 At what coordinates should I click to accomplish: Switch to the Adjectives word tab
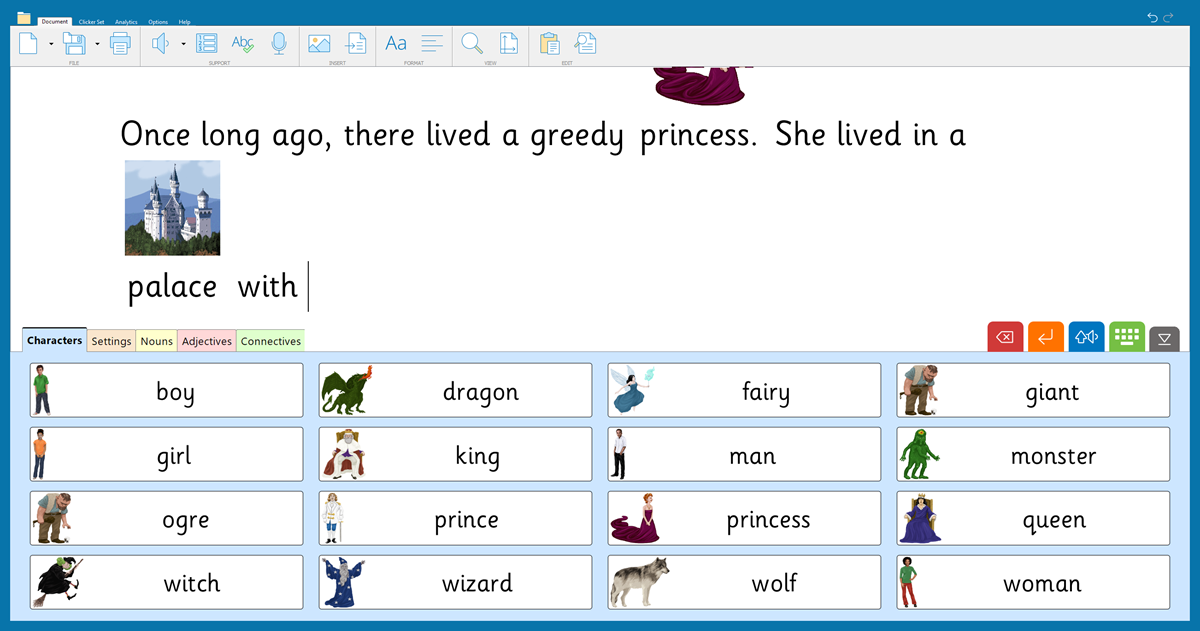tap(207, 341)
